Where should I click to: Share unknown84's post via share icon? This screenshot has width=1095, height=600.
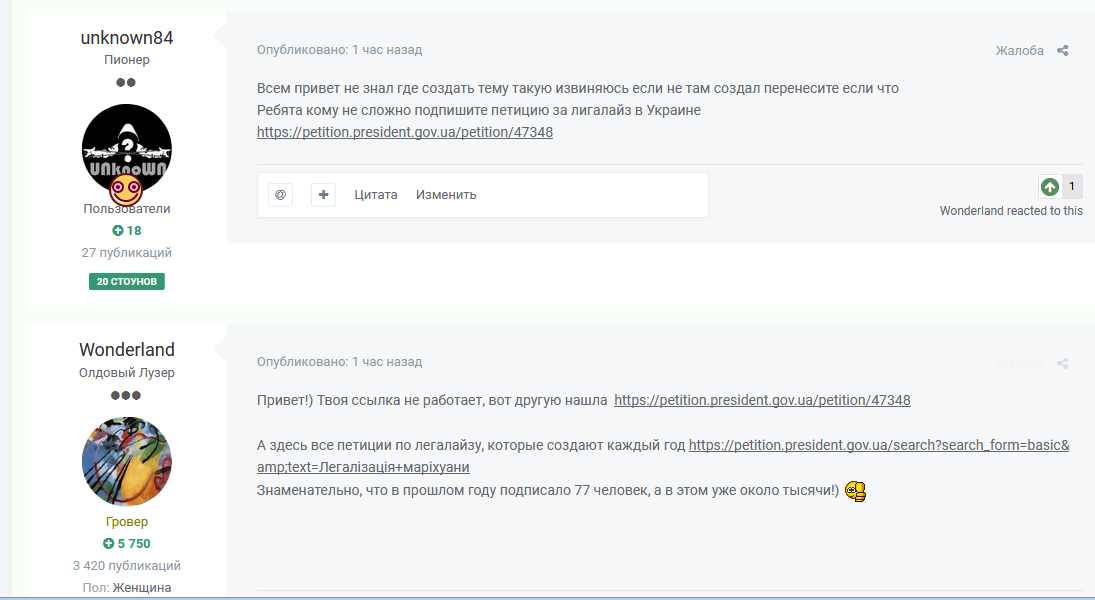(1062, 50)
